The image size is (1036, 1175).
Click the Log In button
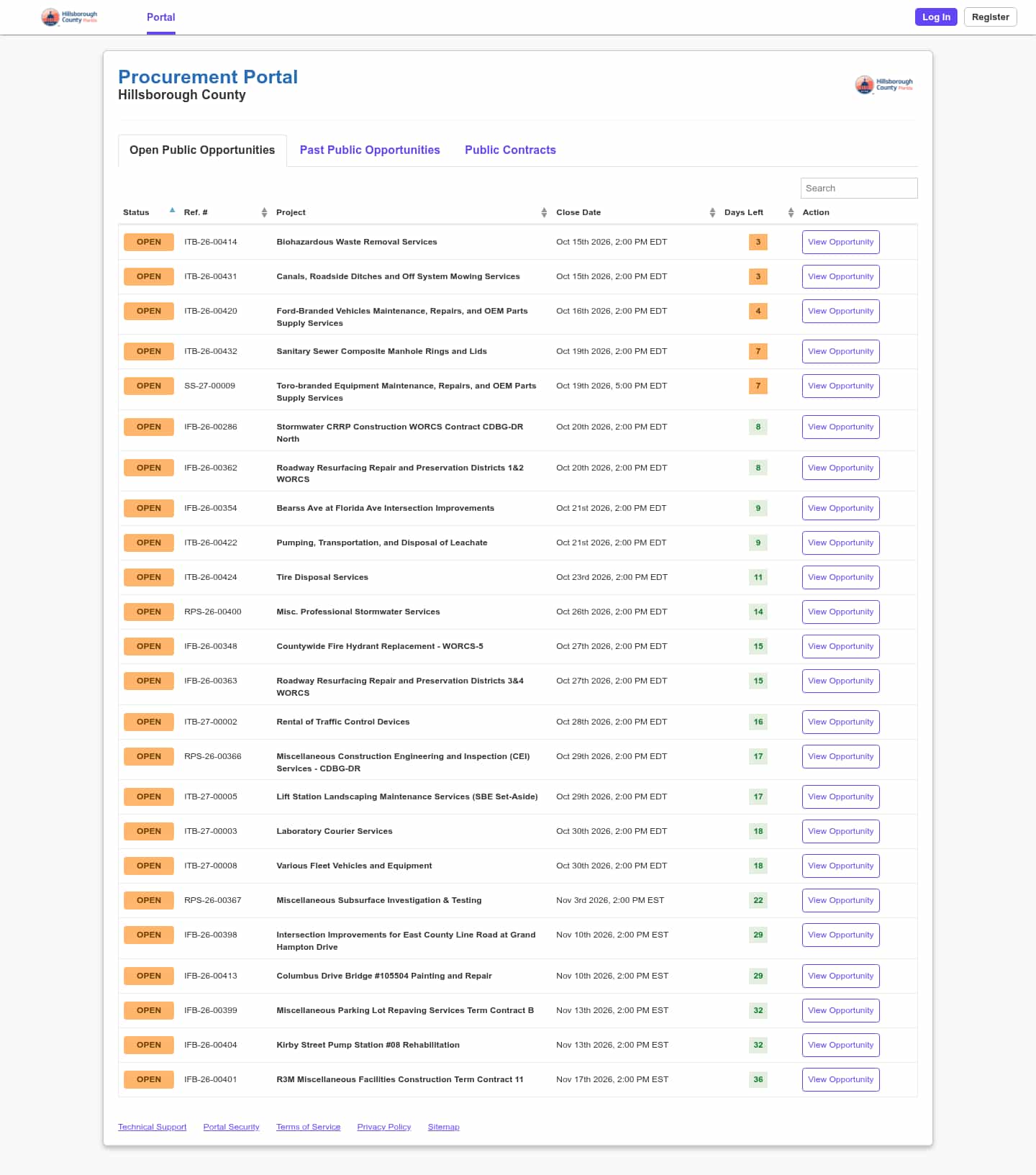point(936,17)
